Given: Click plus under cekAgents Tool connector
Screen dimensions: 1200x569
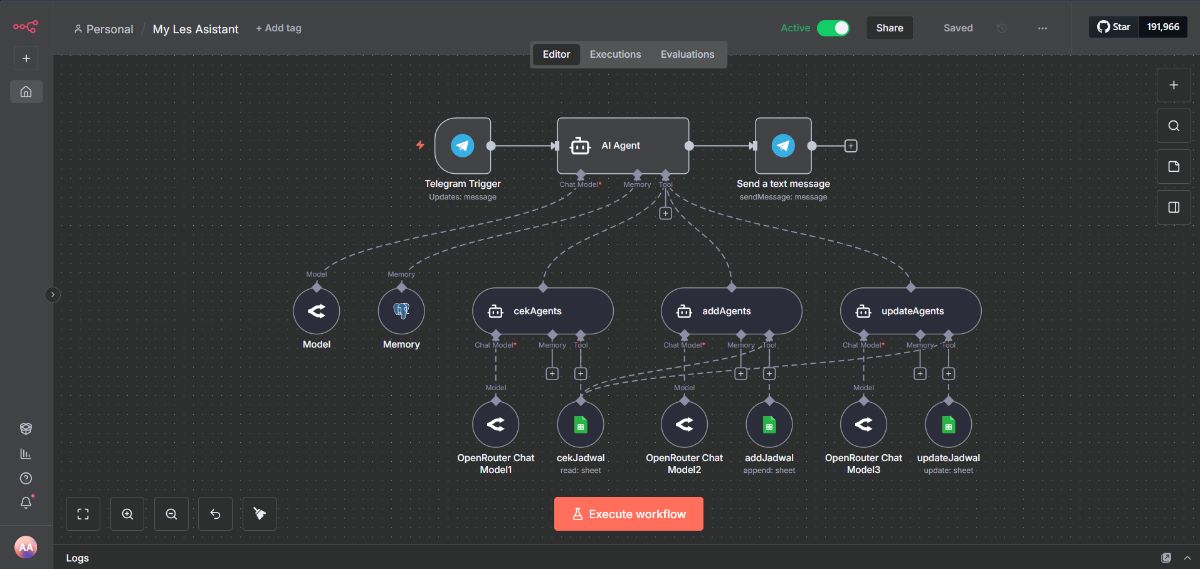Looking at the screenshot, I should 580,374.
